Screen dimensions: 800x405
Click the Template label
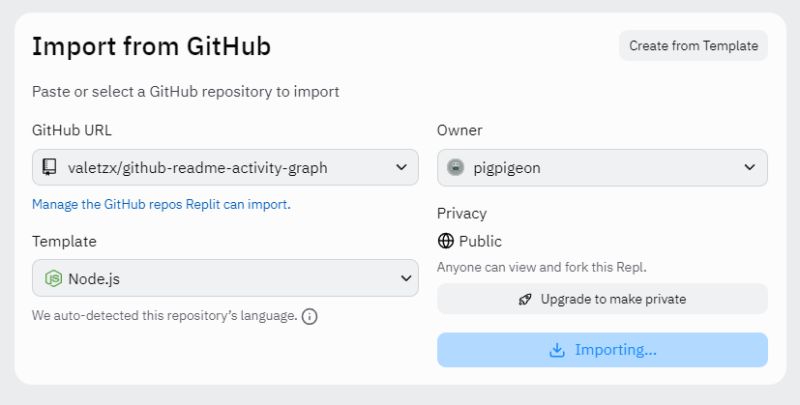click(x=64, y=241)
